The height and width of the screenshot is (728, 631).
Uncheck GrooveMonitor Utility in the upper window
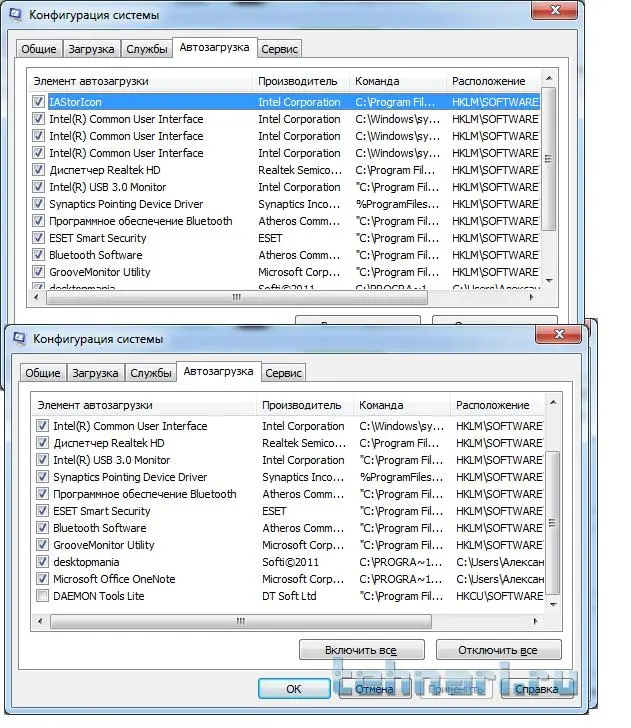(x=39, y=272)
